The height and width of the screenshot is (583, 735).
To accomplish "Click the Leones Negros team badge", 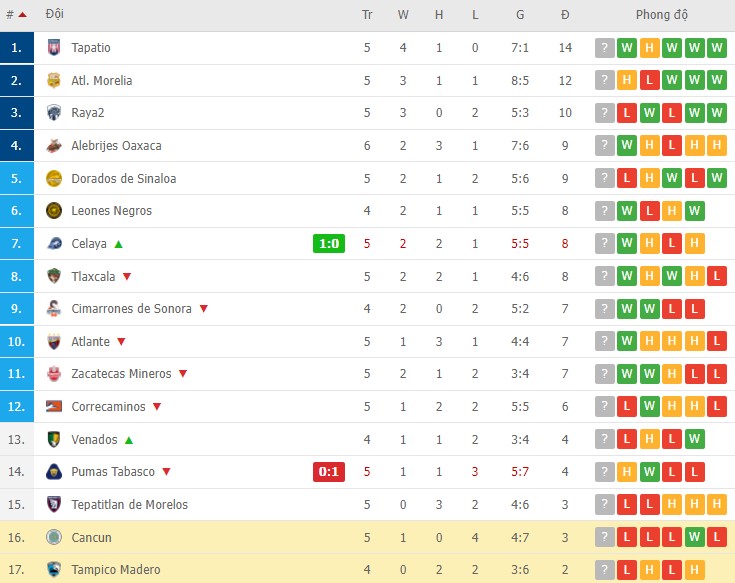I will click(x=54, y=211).
